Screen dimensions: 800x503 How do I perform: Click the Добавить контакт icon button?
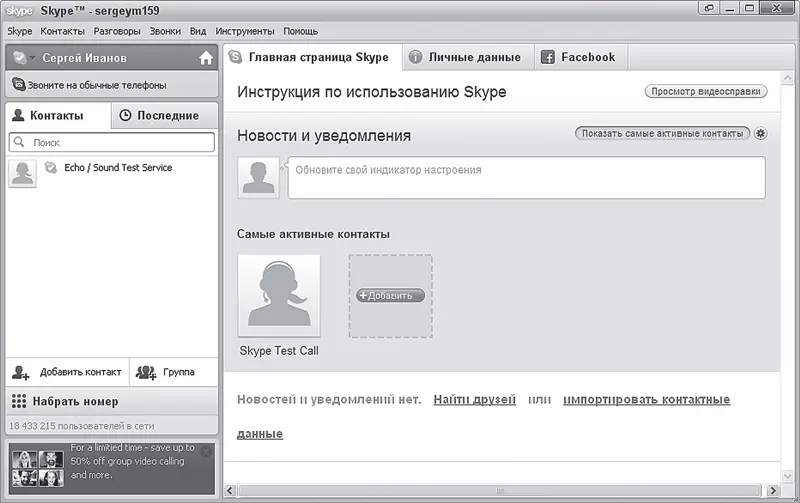(x=21, y=373)
